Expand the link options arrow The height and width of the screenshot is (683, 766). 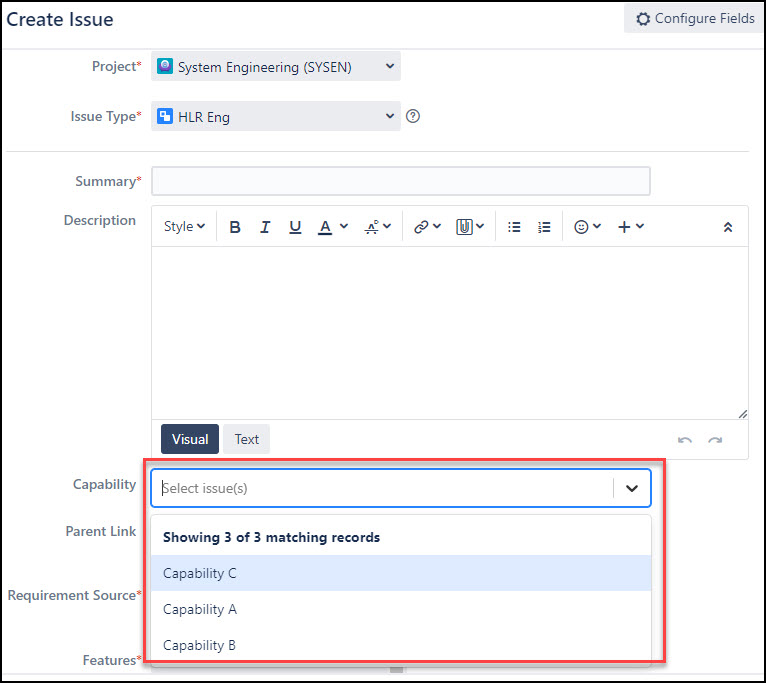click(437, 226)
